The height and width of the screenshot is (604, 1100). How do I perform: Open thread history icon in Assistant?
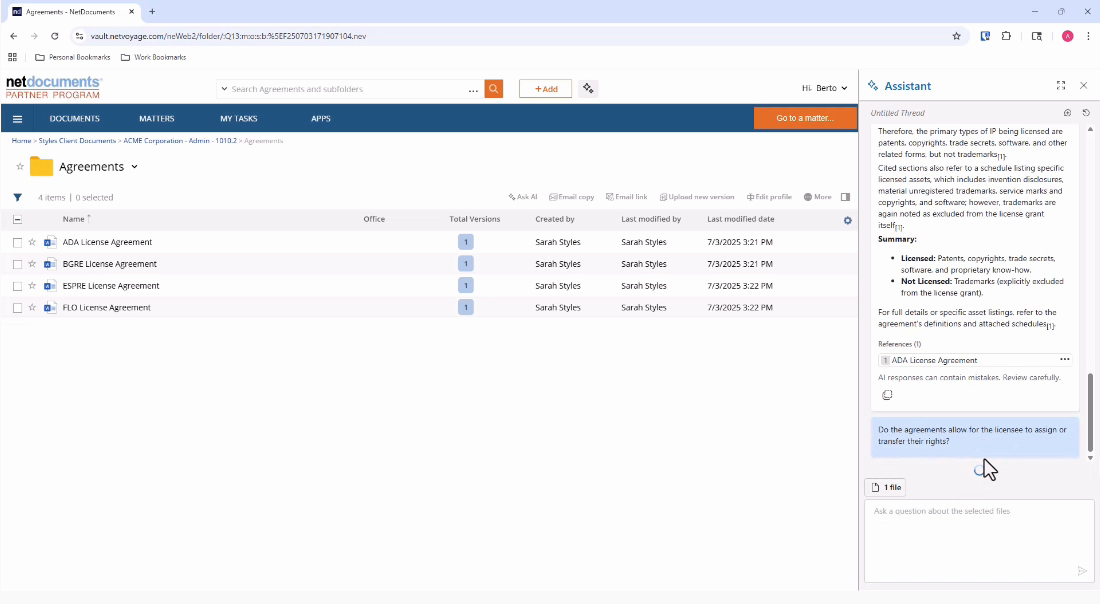coord(1086,113)
